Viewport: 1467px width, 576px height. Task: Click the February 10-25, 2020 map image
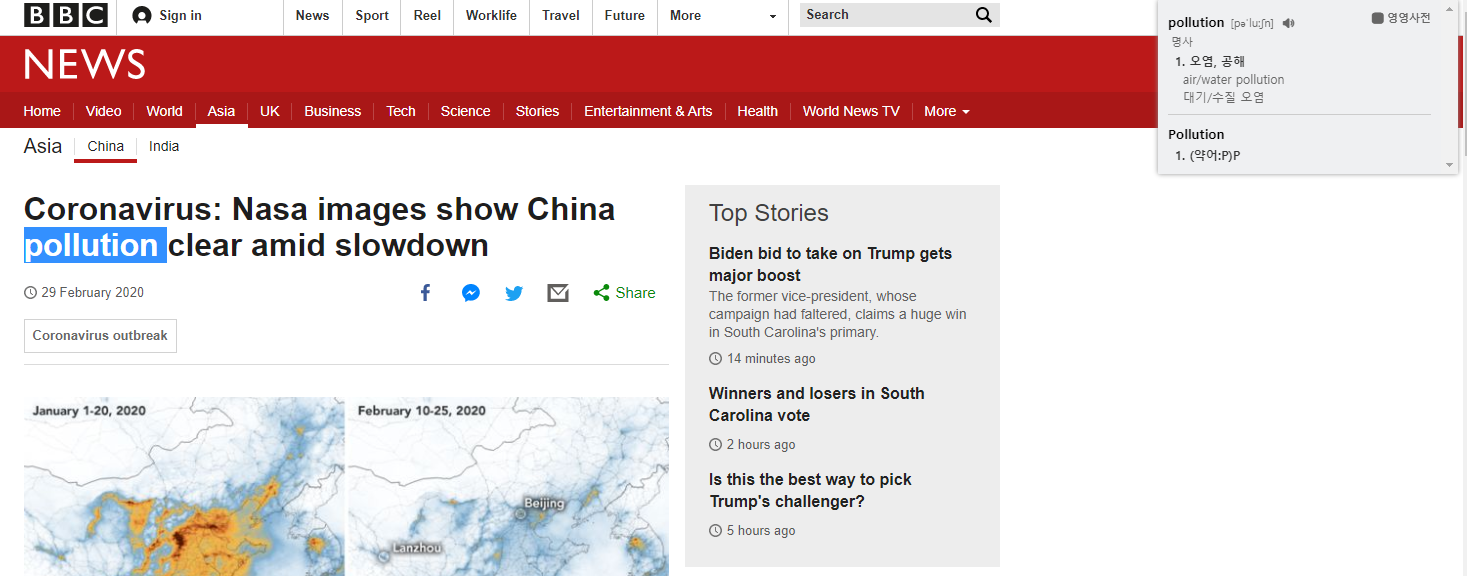coord(508,487)
